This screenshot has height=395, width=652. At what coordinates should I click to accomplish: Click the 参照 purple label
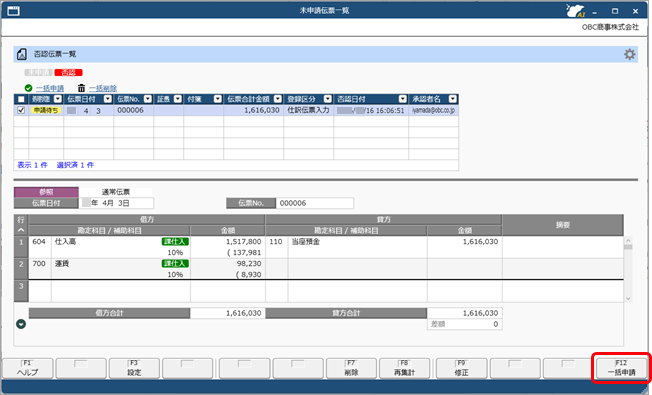[x=46, y=192]
